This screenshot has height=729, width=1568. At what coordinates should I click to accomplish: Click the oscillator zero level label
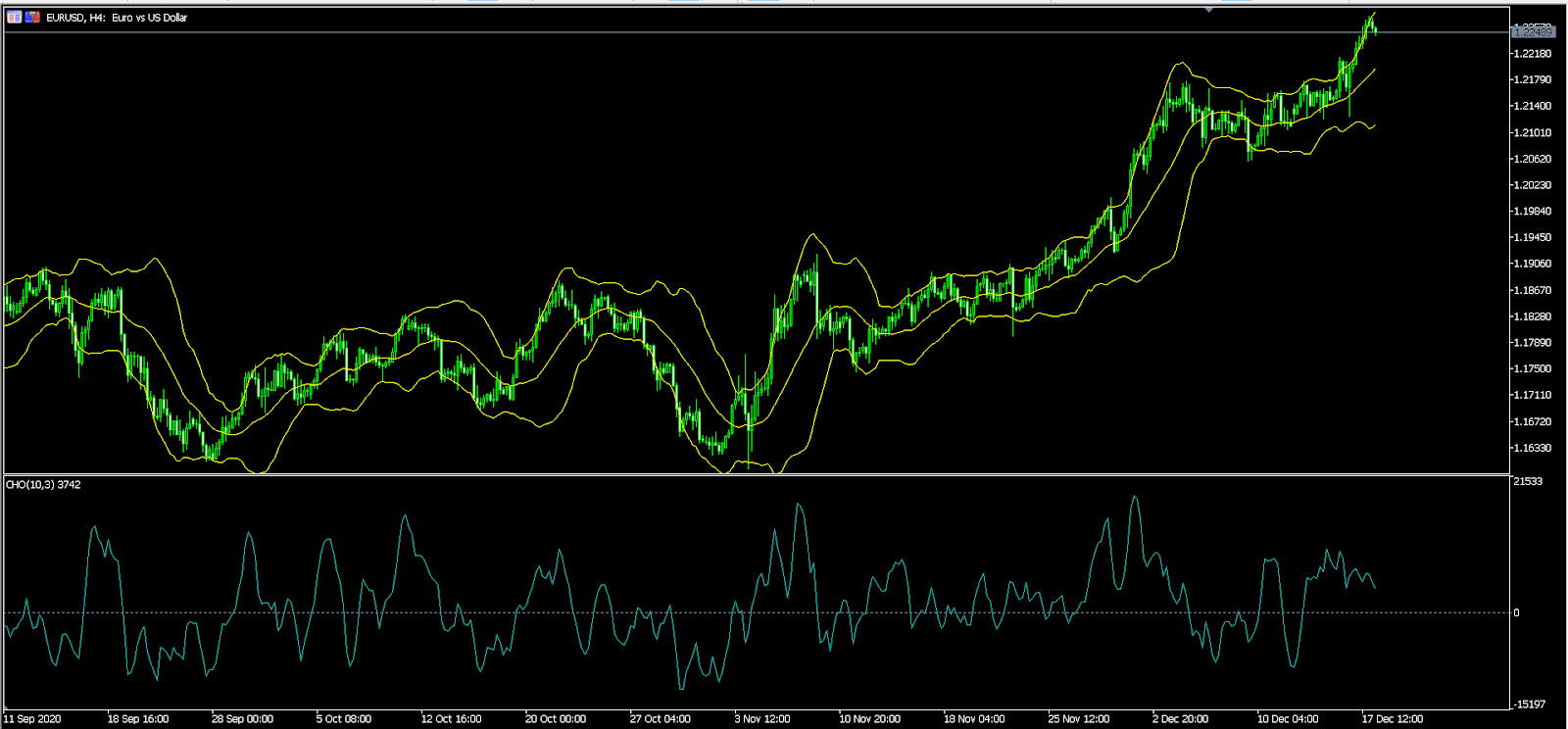(1517, 612)
